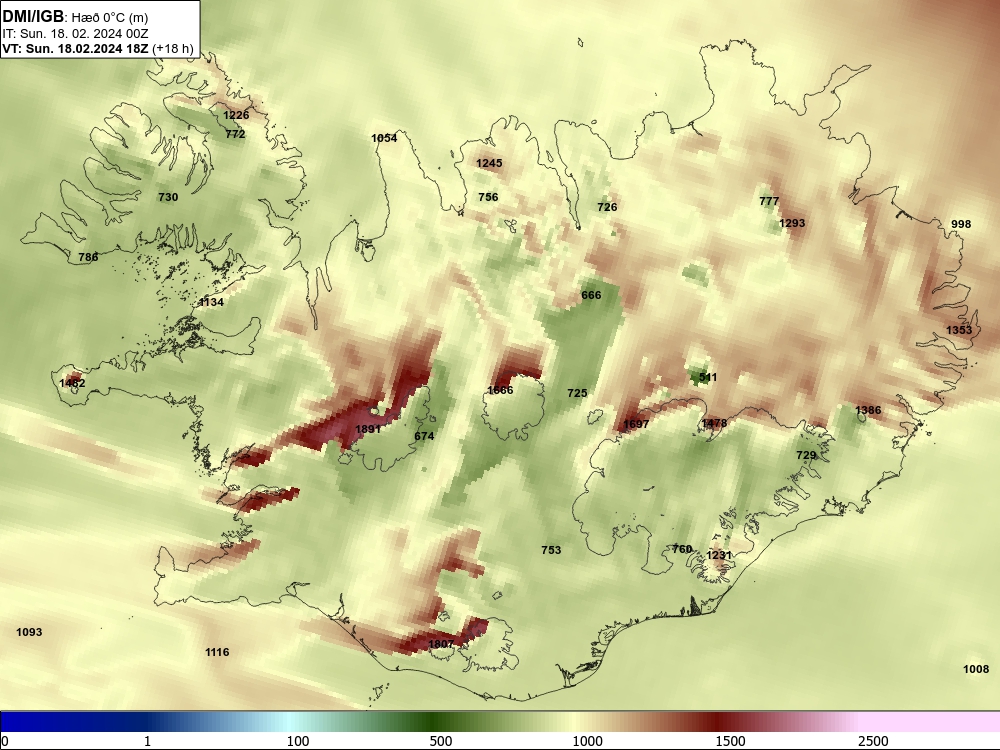Select the 674 value label
The width and height of the screenshot is (1000, 750).
(x=424, y=436)
